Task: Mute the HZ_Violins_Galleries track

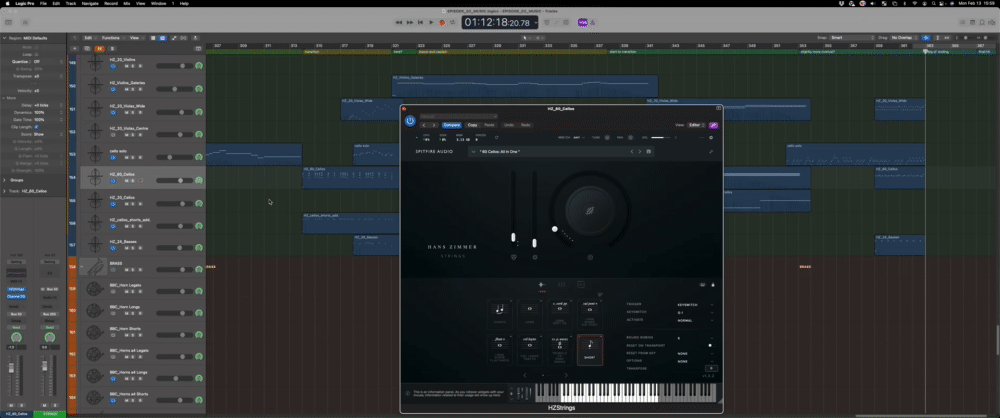Action: coord(127,88)
